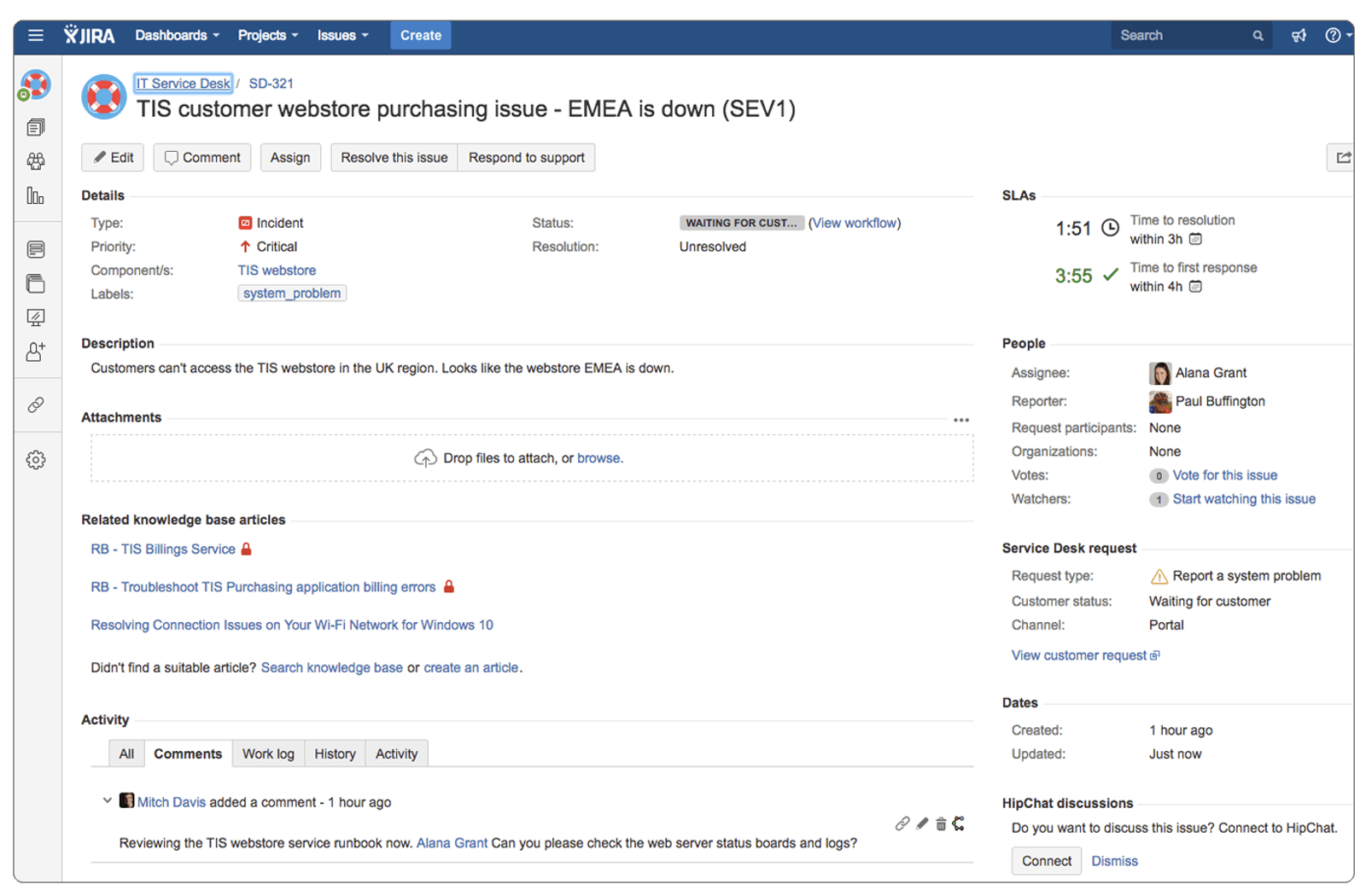
Task: Open the hamburger menu in the top bar
Action: pyautogui.click(x=35, y=35)
